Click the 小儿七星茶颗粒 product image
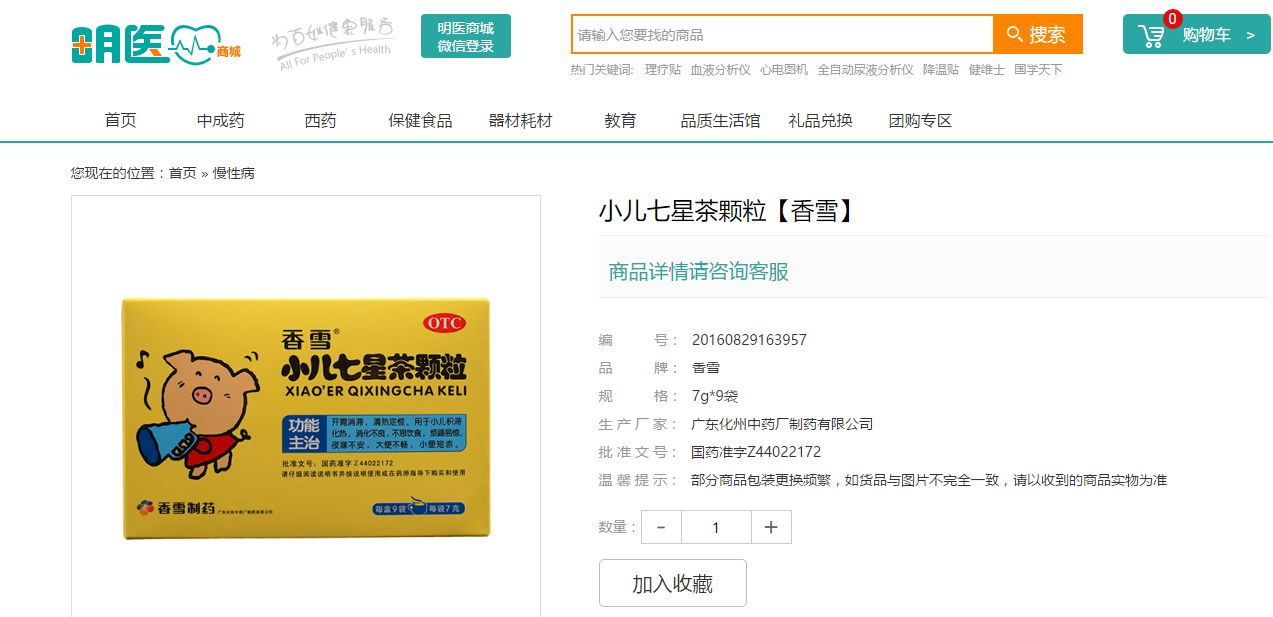 306,418
